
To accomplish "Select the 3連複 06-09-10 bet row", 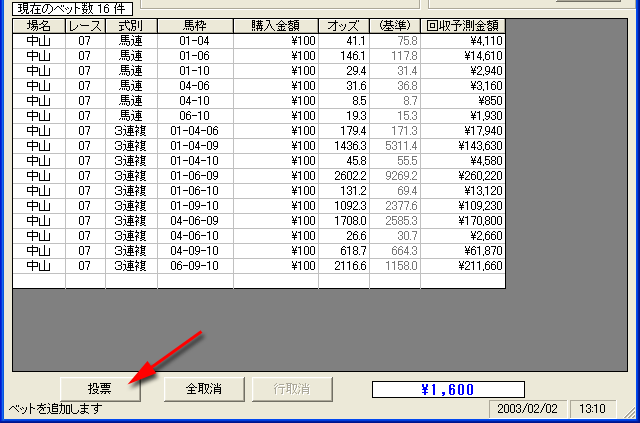I will 195,266.
